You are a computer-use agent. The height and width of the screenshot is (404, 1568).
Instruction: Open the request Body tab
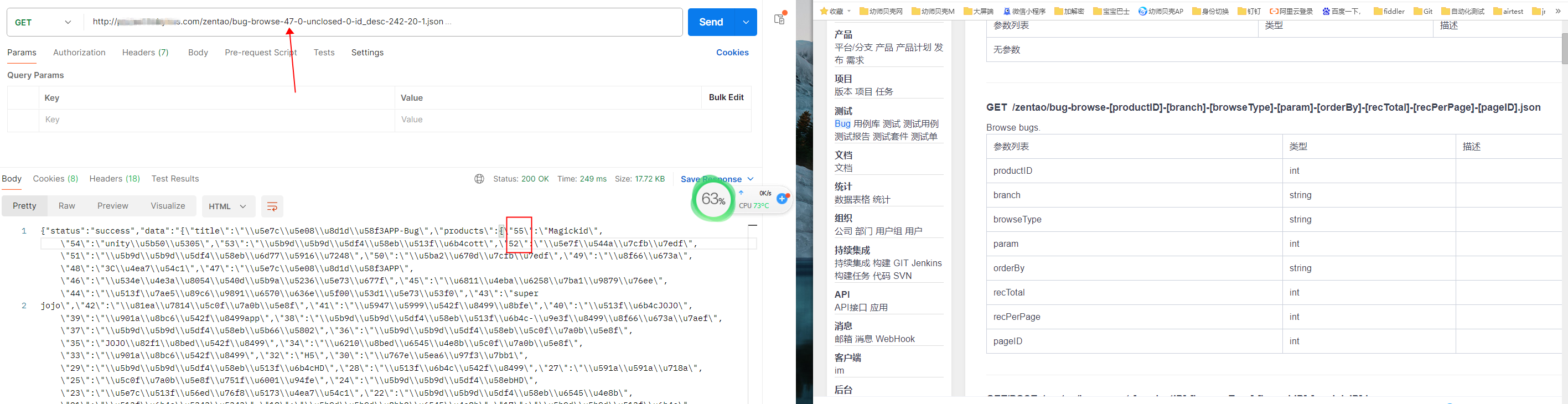(x=198, y=53)
